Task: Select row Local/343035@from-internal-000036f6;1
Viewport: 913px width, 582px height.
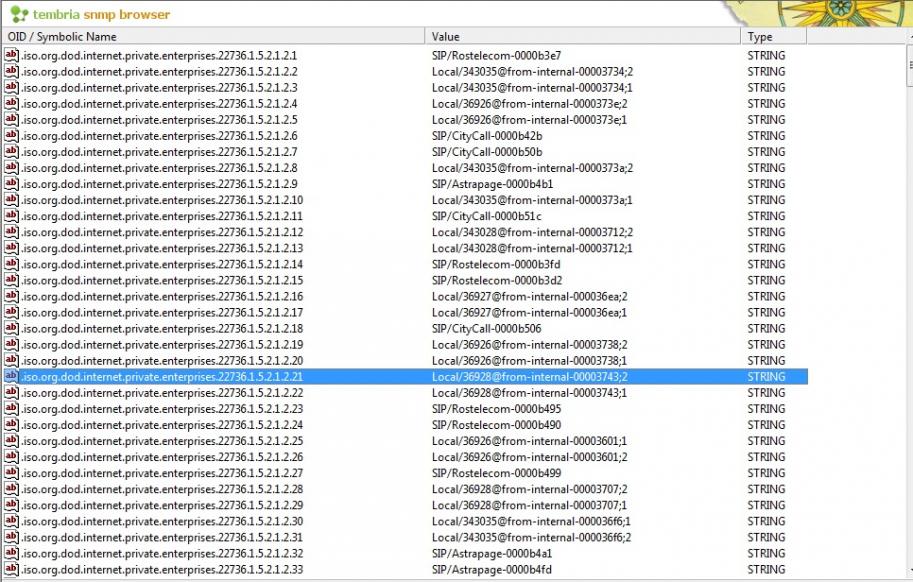Action: tap(405, 521)
